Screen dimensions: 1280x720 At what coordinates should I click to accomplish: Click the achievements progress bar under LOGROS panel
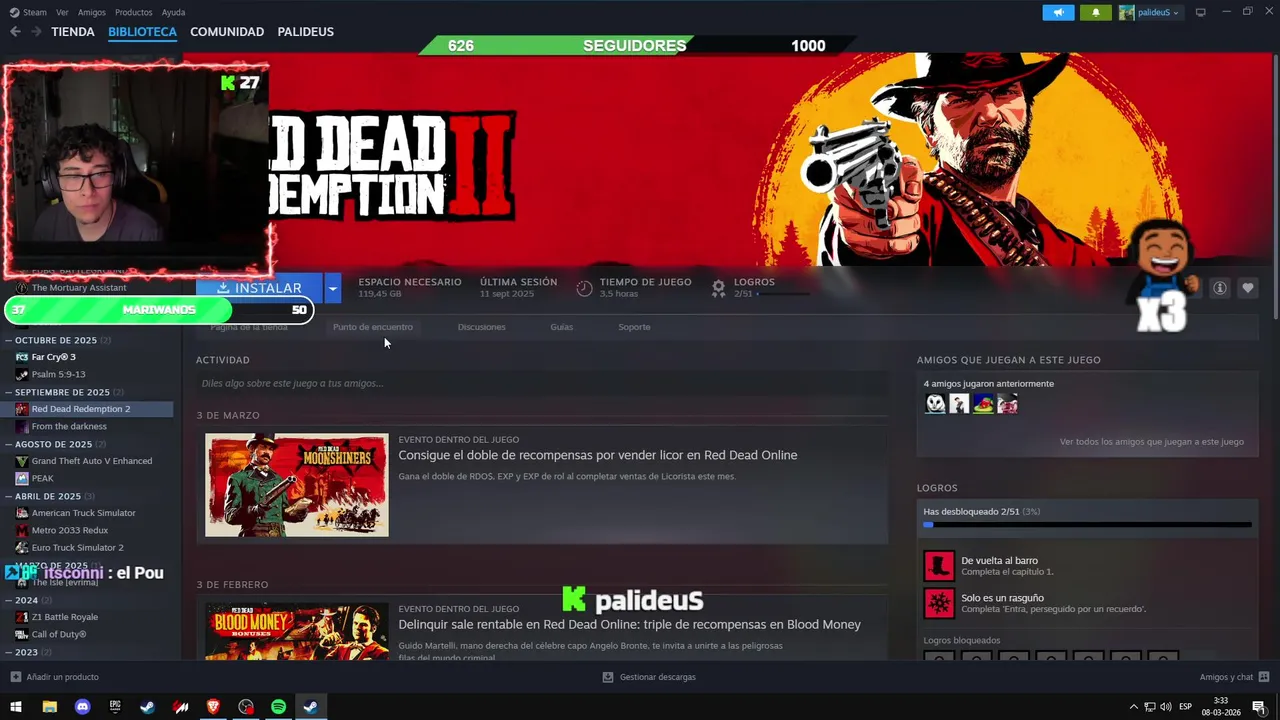coord(1087,524)
